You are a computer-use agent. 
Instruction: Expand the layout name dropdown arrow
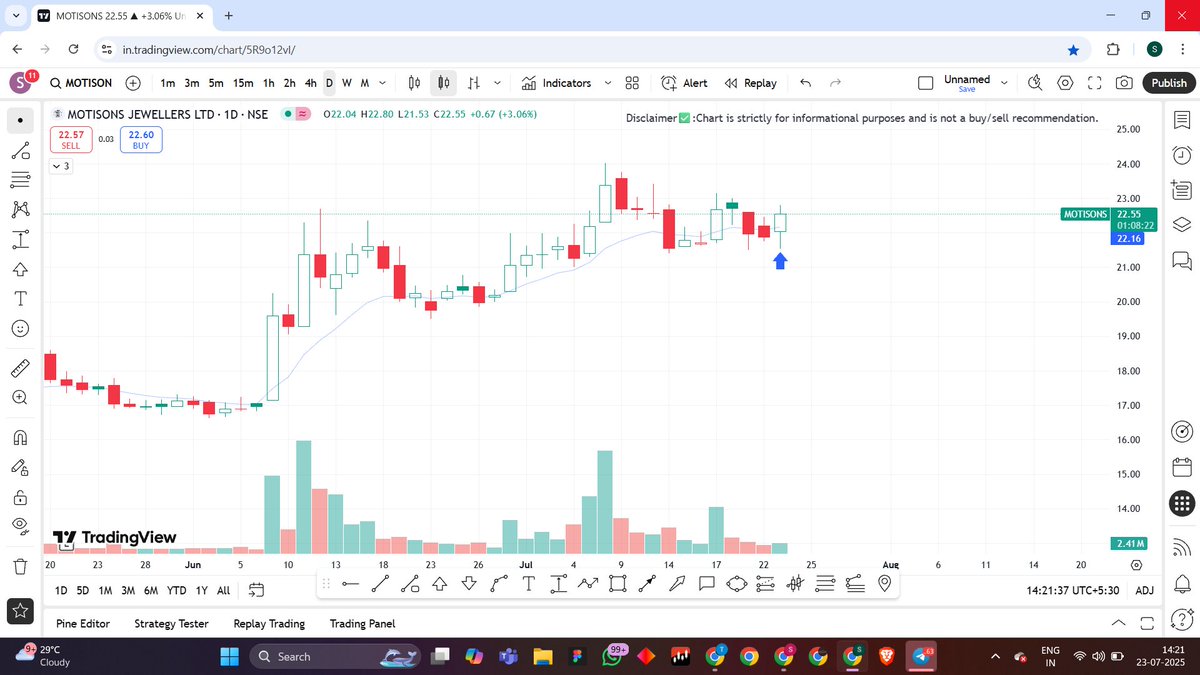[x=1006, y=83]
